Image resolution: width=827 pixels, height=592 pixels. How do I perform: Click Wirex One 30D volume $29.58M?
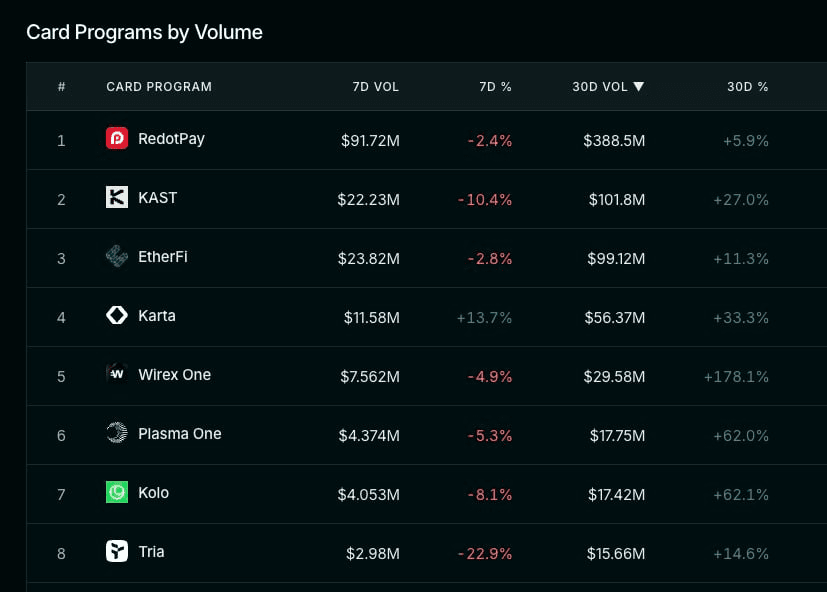614,377
